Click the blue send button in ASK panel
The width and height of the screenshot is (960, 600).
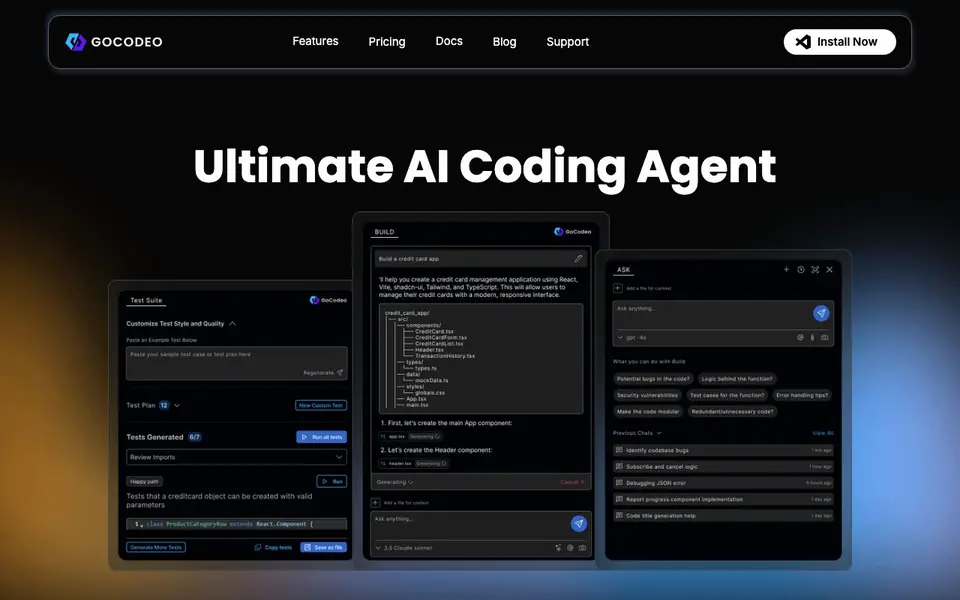(x=821, y=313)
